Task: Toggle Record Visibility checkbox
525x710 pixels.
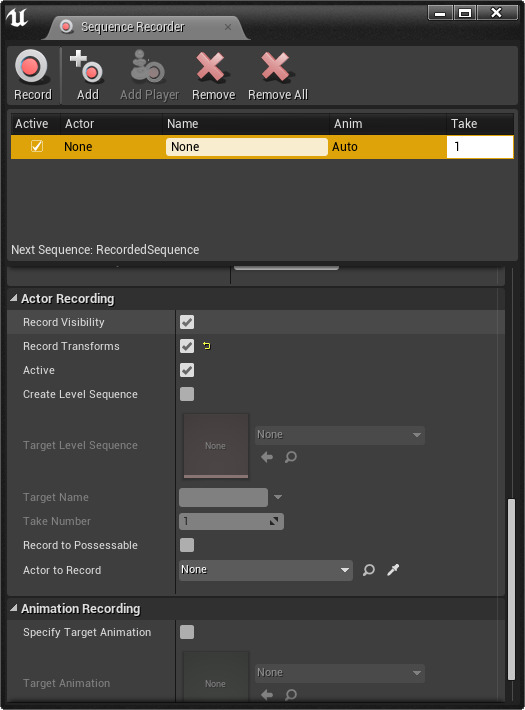Action: [187, 322]
